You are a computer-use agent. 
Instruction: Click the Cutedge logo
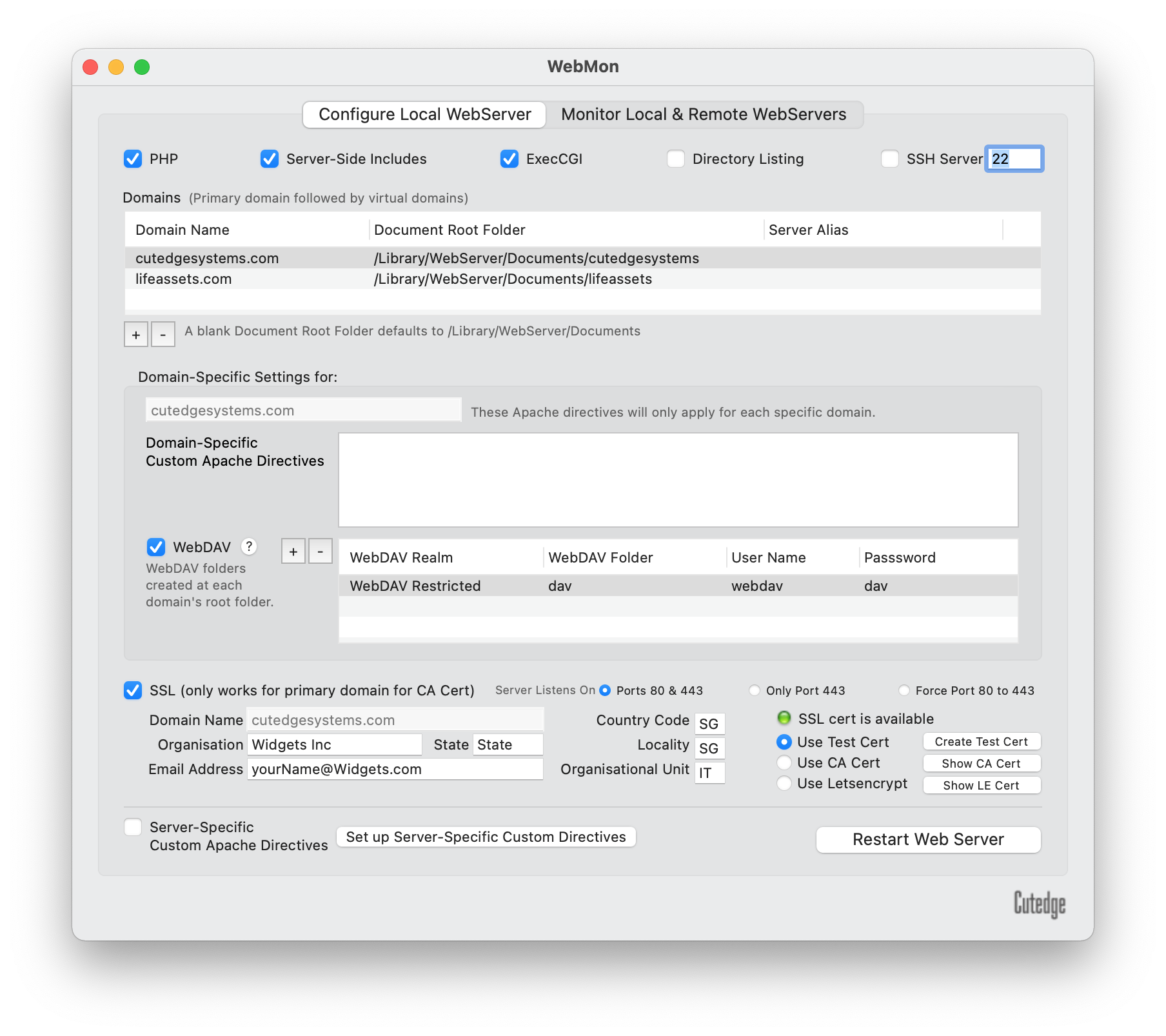click(1039, 904)
